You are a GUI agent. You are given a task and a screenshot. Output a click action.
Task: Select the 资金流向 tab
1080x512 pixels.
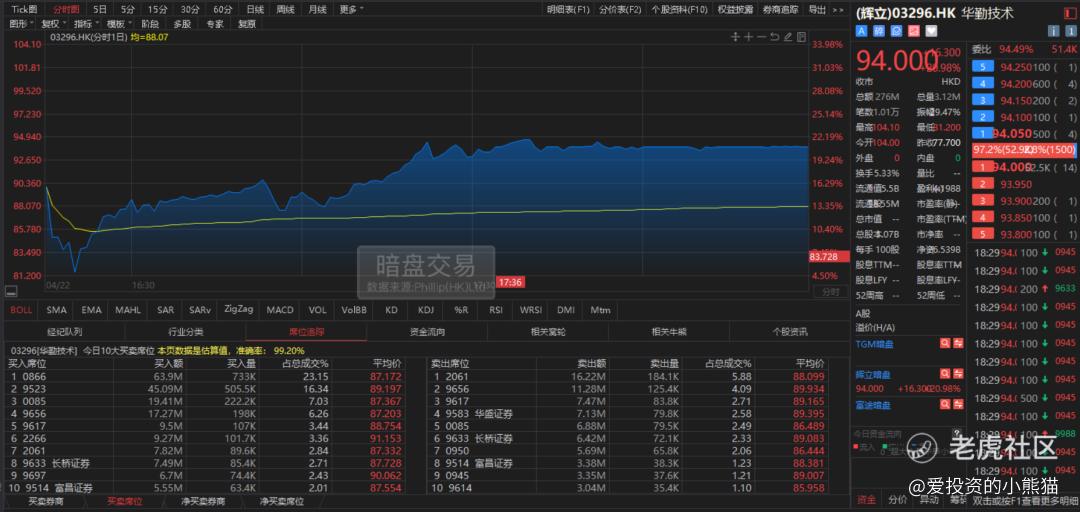pos(427,331)
